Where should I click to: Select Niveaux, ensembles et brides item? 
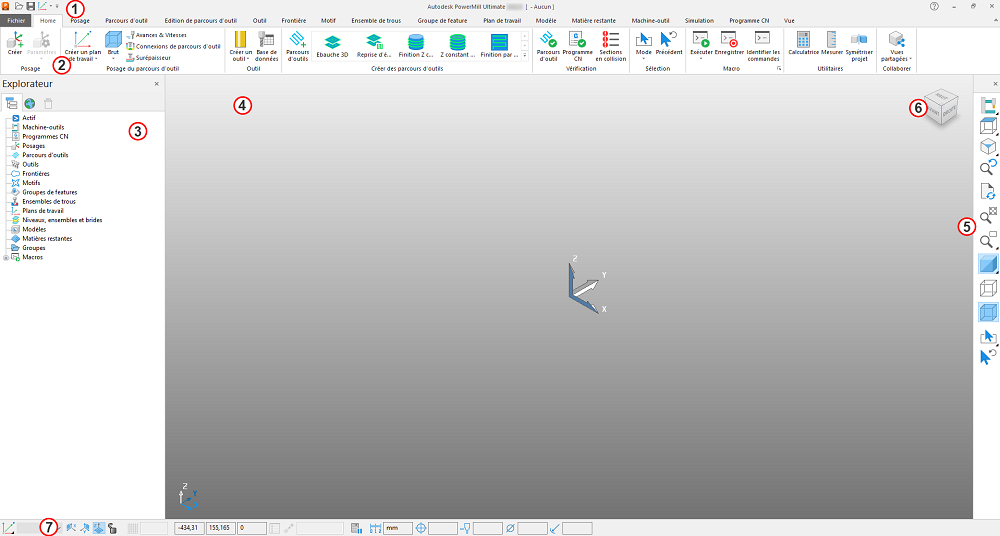(x=62, y=220)
